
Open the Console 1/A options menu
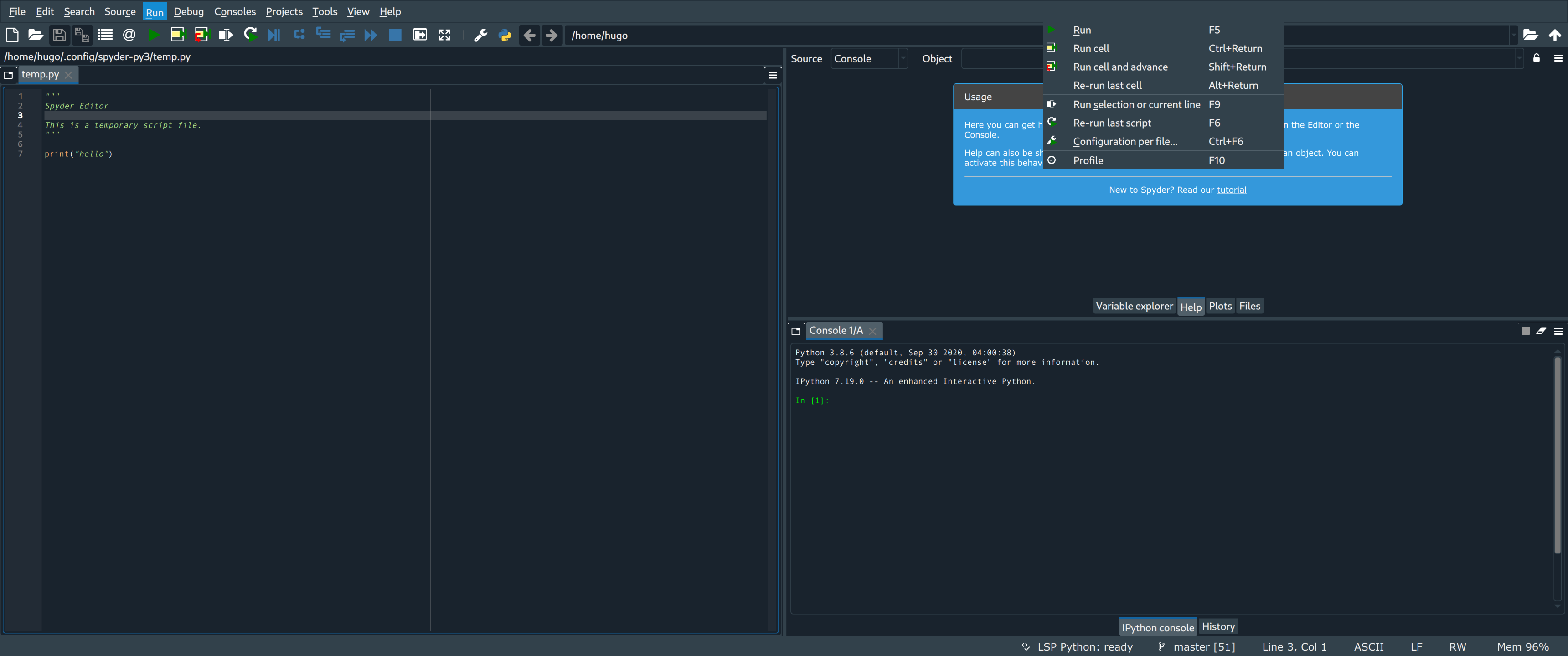click(1558, 331)
